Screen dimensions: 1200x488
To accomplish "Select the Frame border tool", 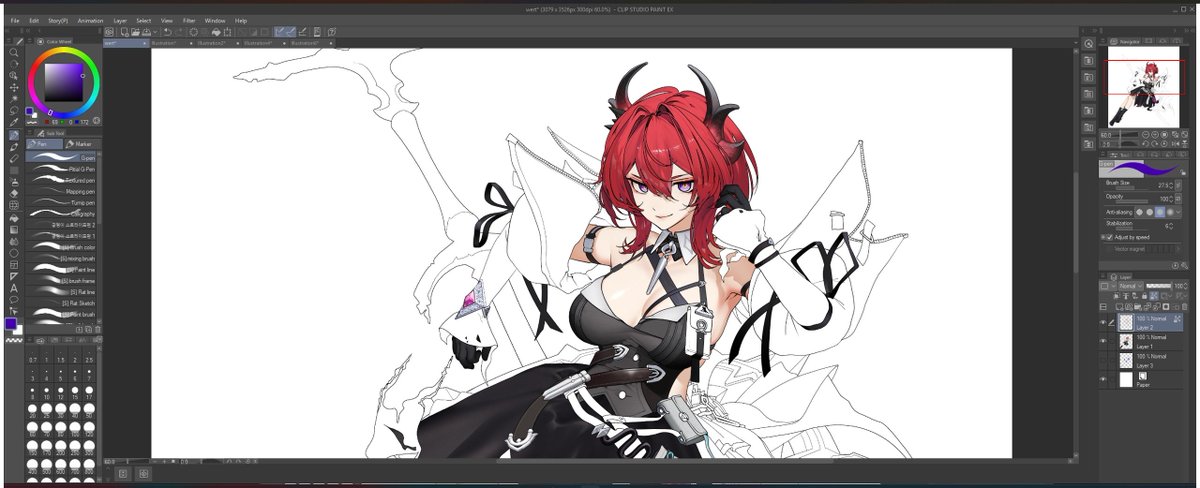I will (x=14, y=264).
